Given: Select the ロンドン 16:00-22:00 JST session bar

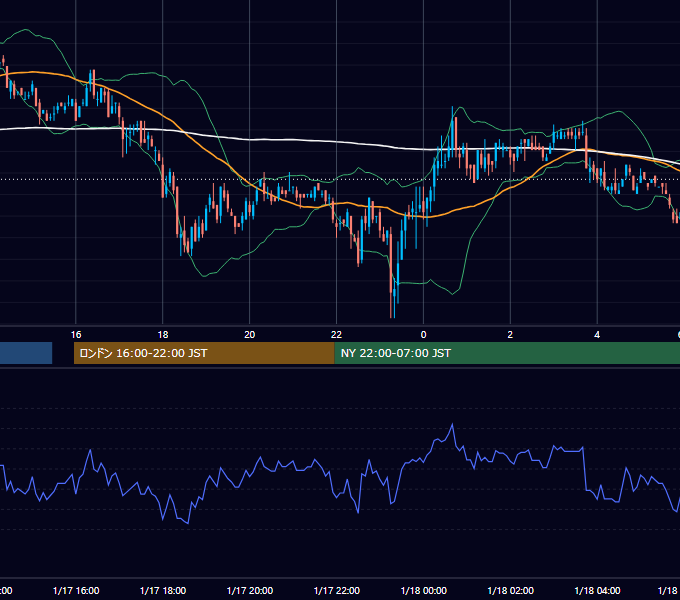Looking at the screenshot, I should point(204,353).
